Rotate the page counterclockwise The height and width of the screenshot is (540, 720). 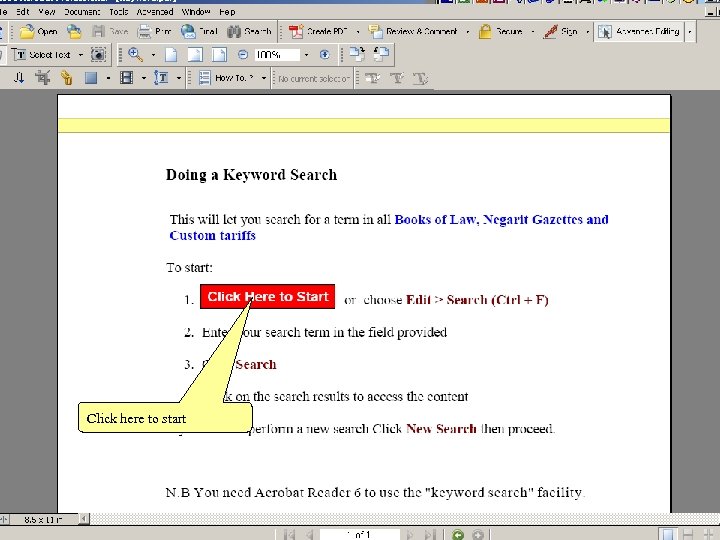pos(381,54)
